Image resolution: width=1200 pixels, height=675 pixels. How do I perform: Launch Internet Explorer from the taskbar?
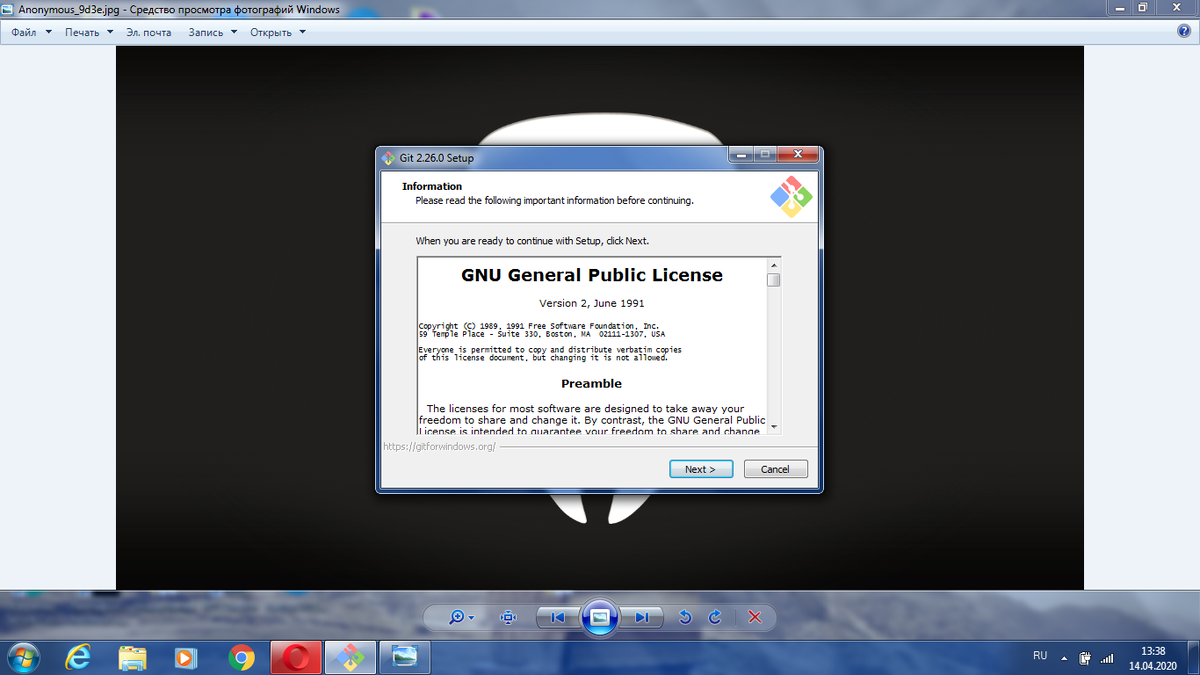pos(78,657)
